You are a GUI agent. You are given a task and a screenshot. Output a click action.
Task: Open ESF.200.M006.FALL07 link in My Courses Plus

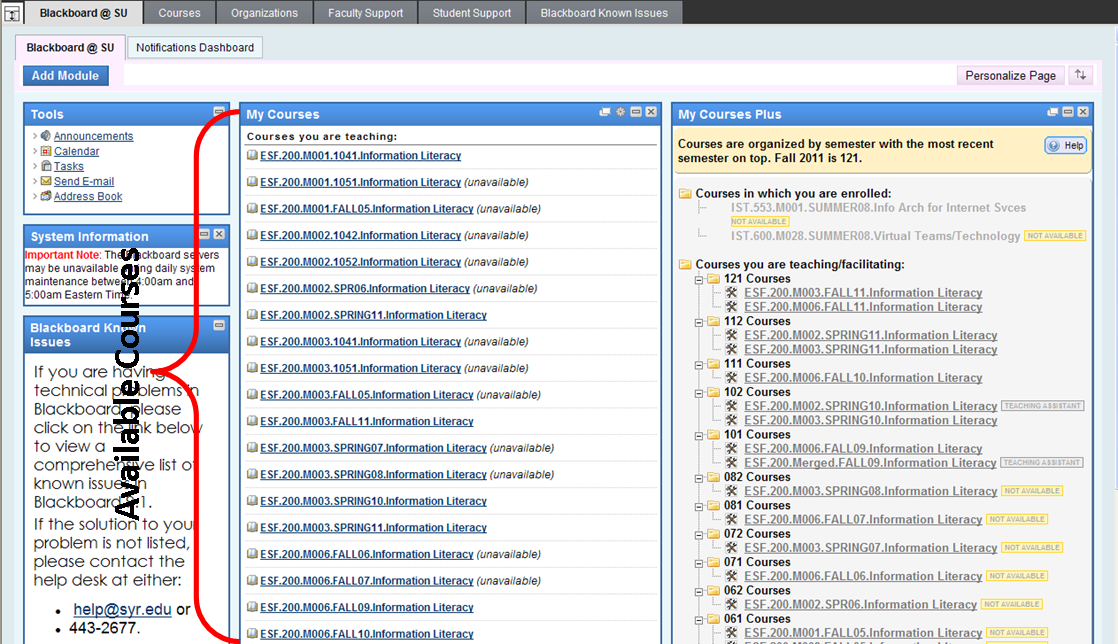[863, 519]
